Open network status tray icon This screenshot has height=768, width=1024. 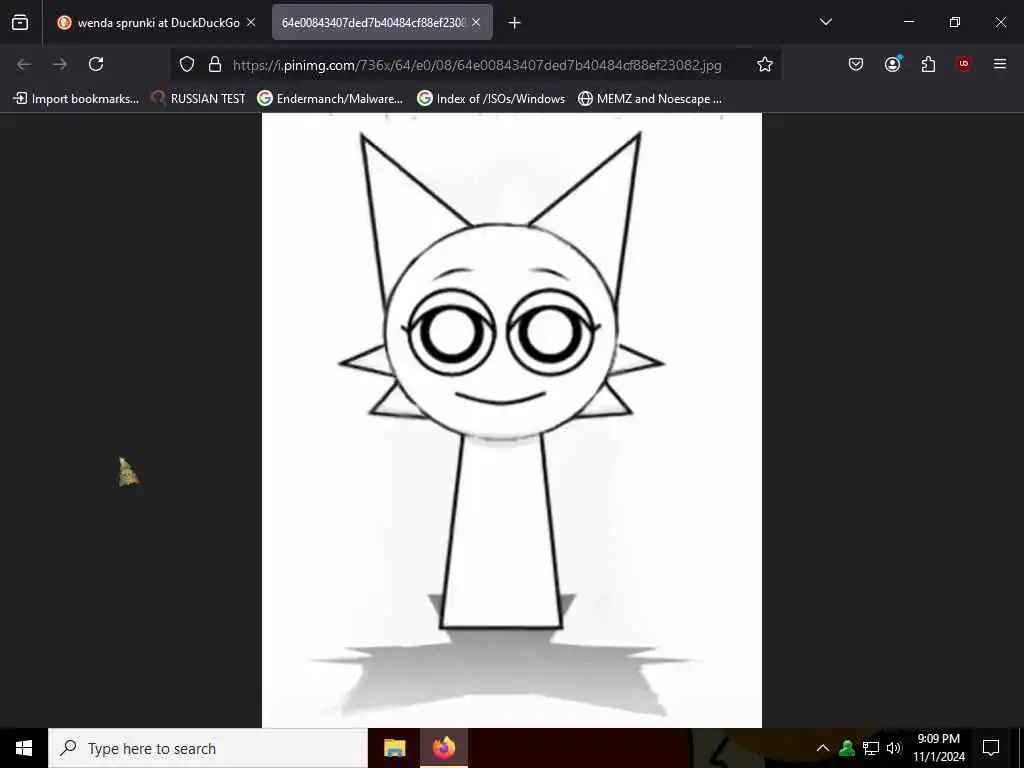[871, 748]
